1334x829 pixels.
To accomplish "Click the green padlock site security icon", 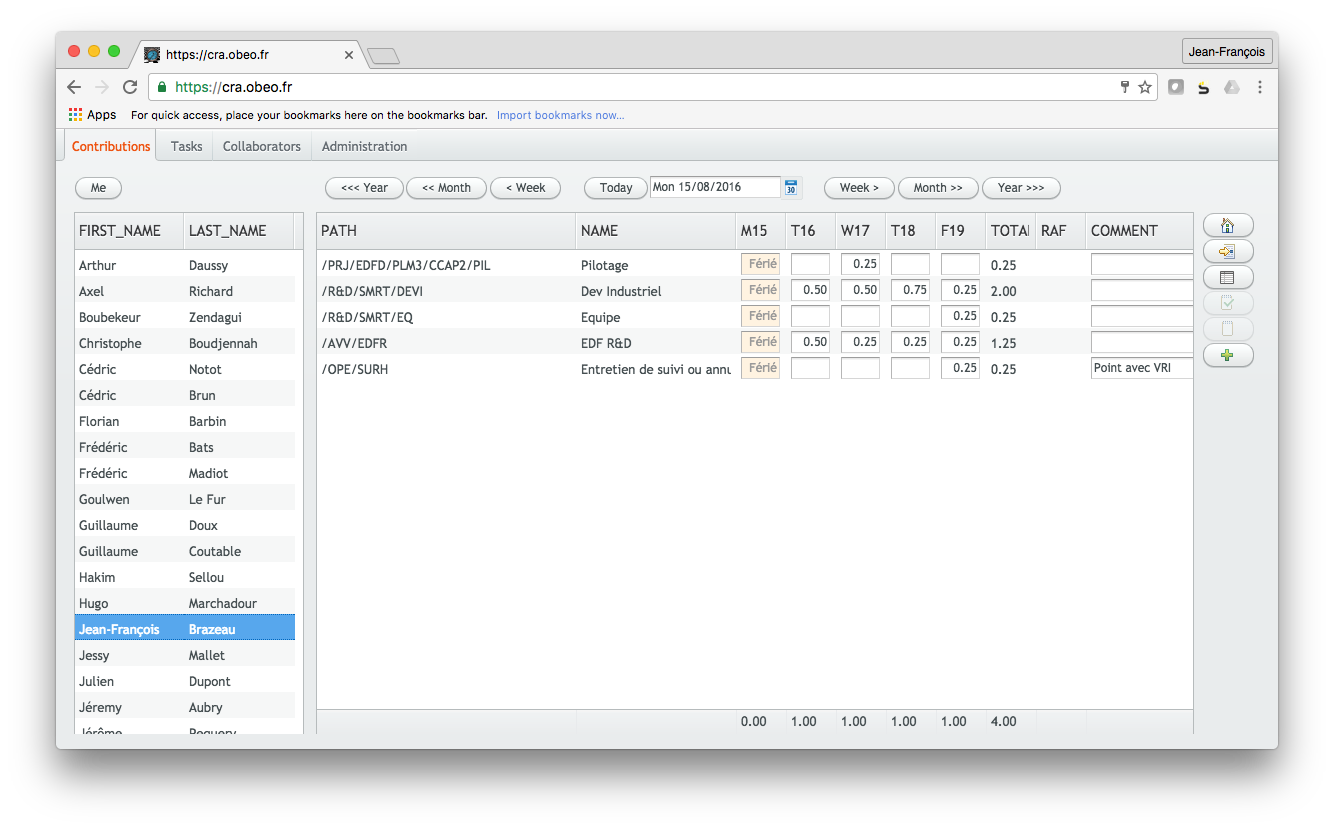I will point(163,87).
